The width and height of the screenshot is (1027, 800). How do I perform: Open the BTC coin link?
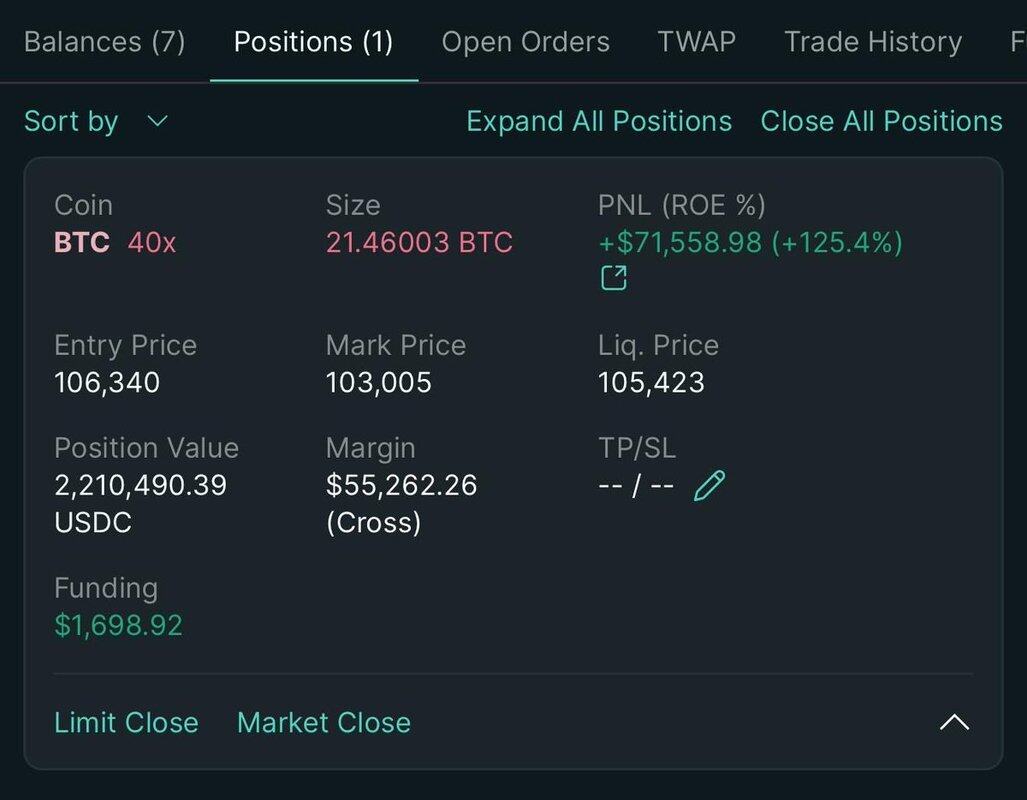82,243
